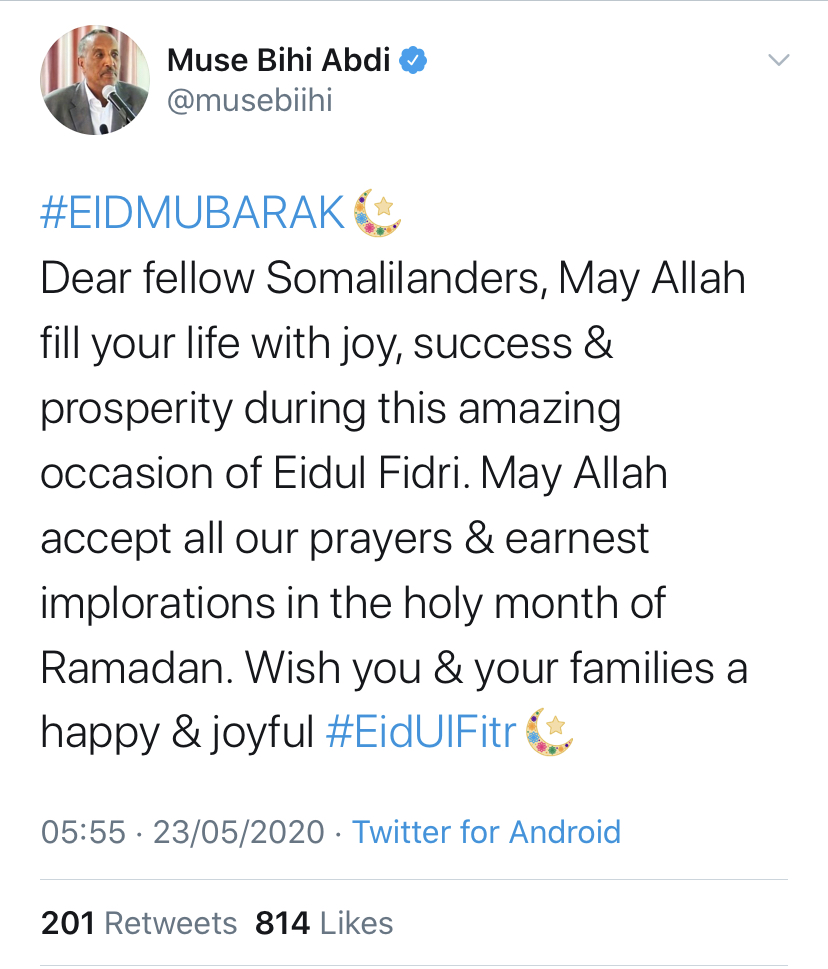View the 201 Retweets list
The image size is (828, 969).
coord(139,923)
